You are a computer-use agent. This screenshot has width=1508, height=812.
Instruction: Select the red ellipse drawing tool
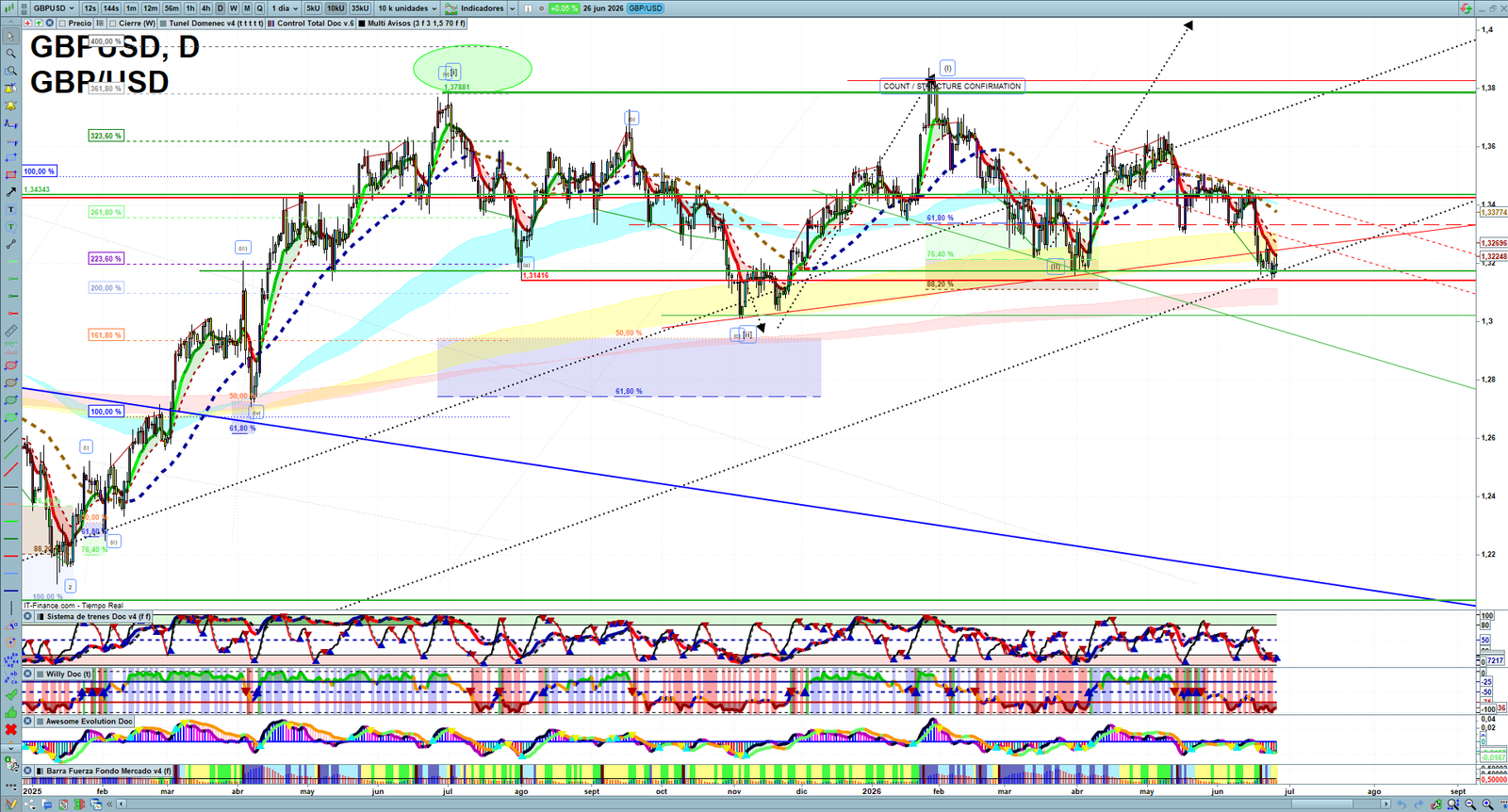(10, 365)
